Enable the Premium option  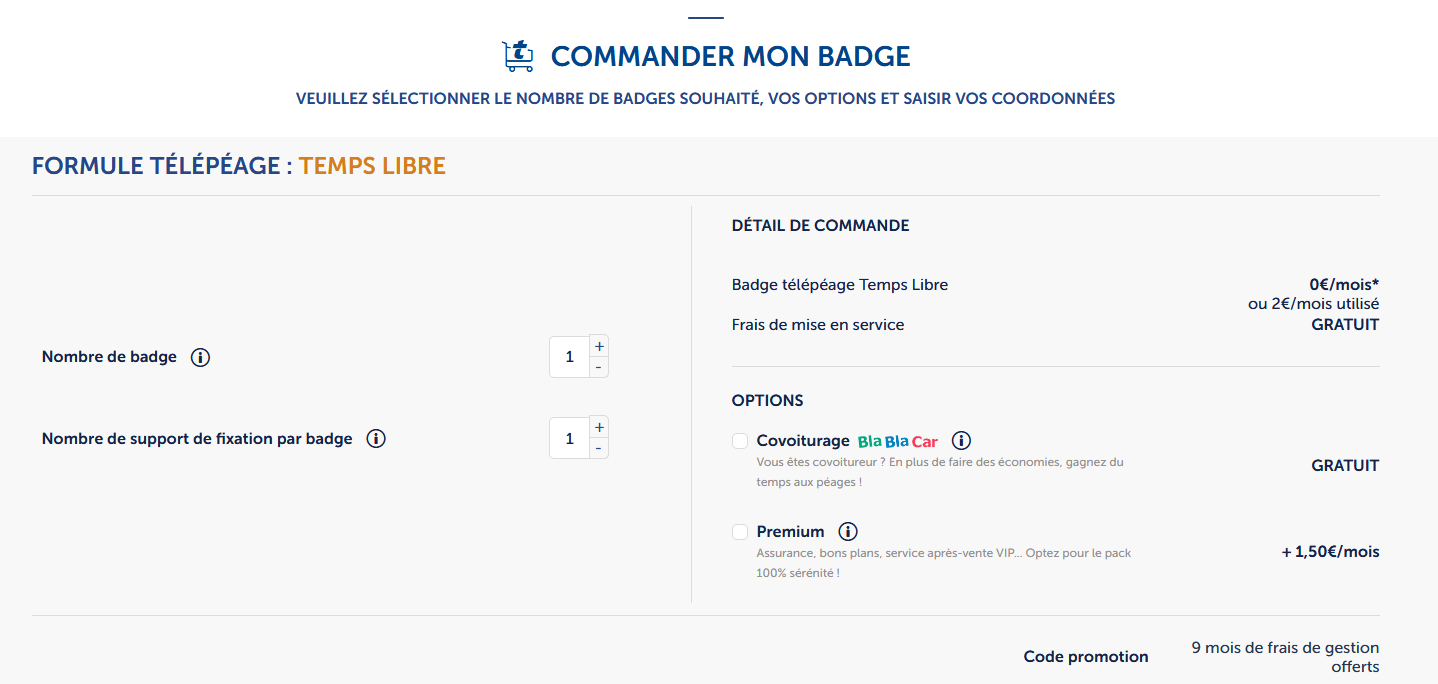pos(739,531)
